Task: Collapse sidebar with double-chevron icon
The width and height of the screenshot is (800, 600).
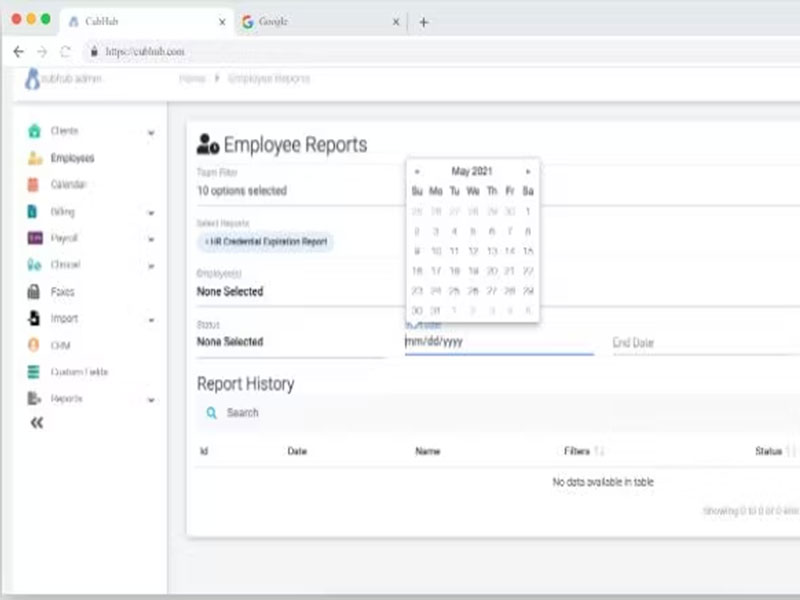Action: 37,423
